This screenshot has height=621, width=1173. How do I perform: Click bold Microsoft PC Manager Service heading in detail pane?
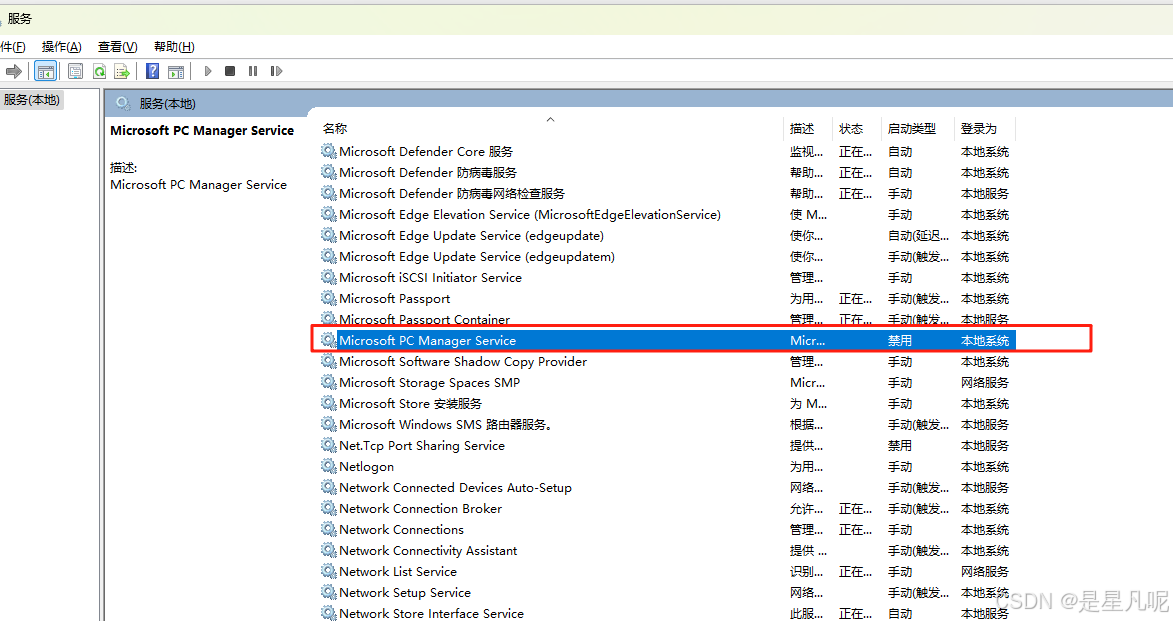pyautogui.click(x=202, y=130)
